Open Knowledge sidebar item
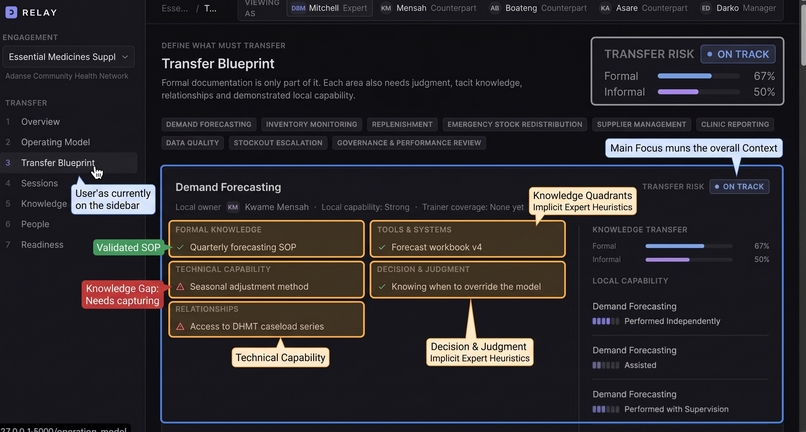The height and width of the screenshot is (432, 806). (x=44, y=204)
